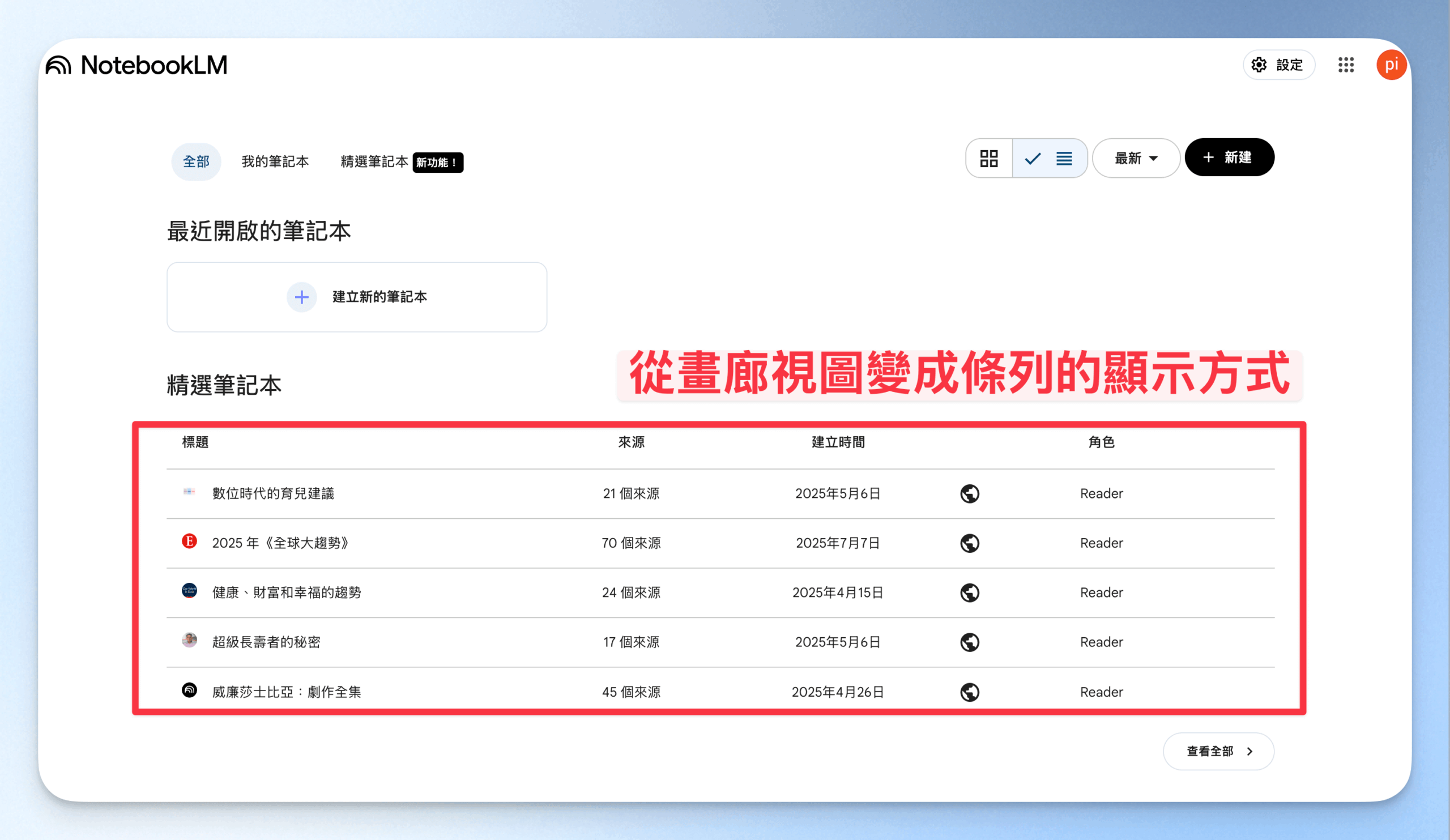Click icon beside 威廉莎士比亞：劇作全集
Image resolution: width=1450 pixels, height=840 pixels.
pos(189,690)
